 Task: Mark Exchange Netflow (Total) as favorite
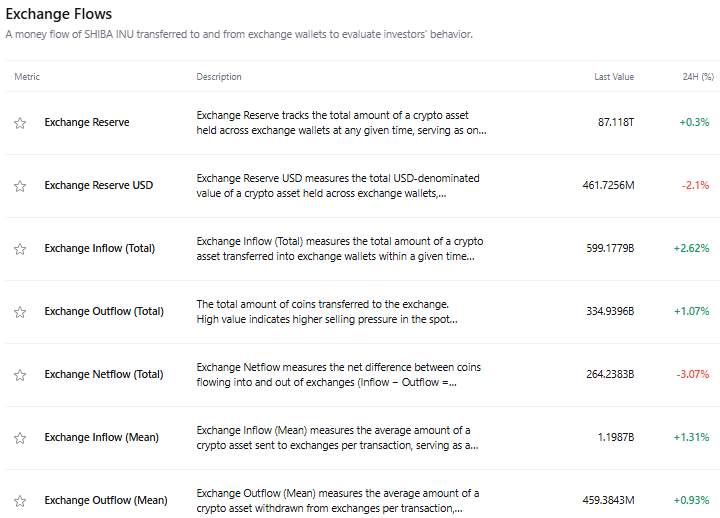click(20, 375)
